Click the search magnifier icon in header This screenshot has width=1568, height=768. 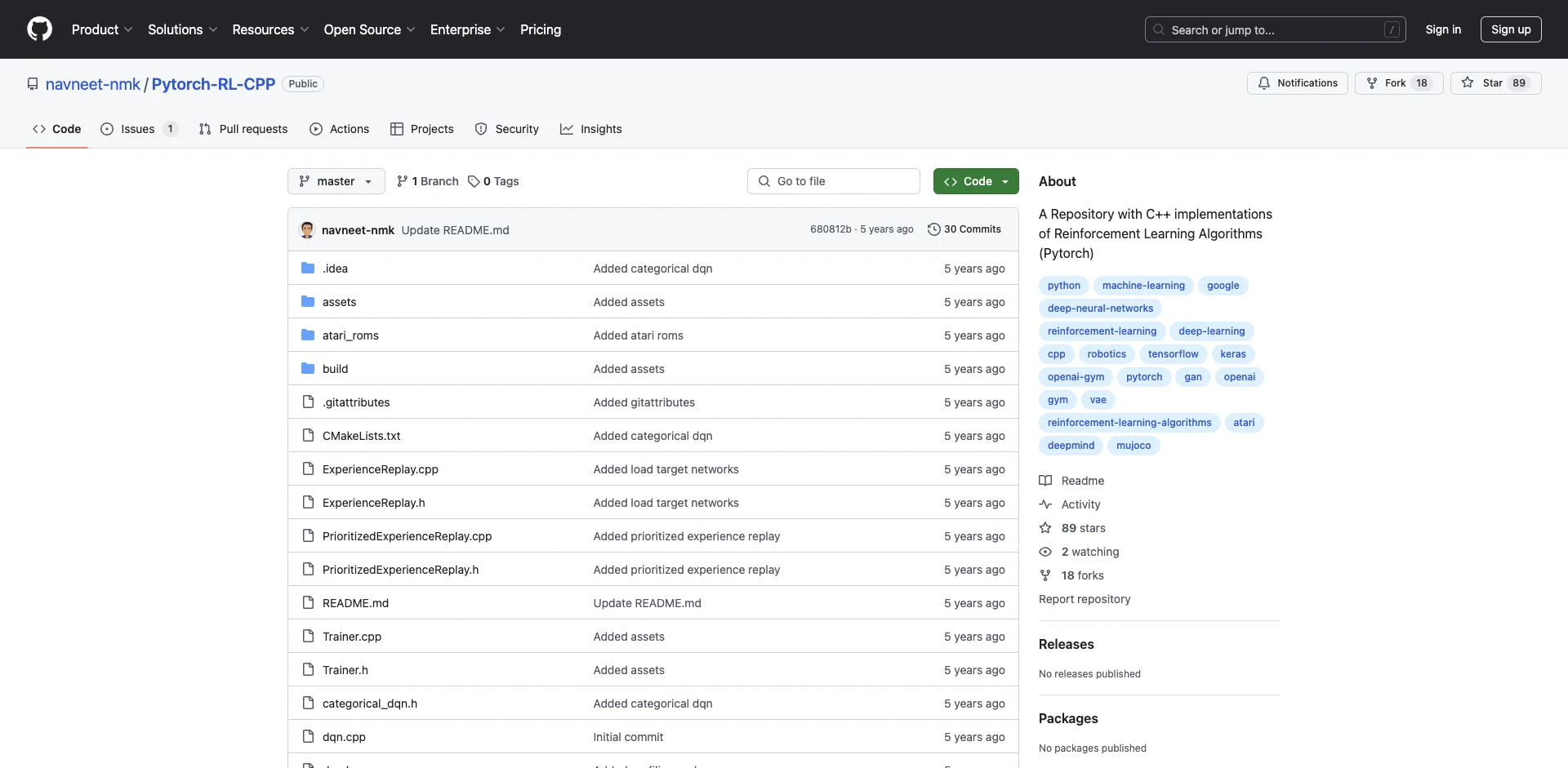pos(1159,29)
